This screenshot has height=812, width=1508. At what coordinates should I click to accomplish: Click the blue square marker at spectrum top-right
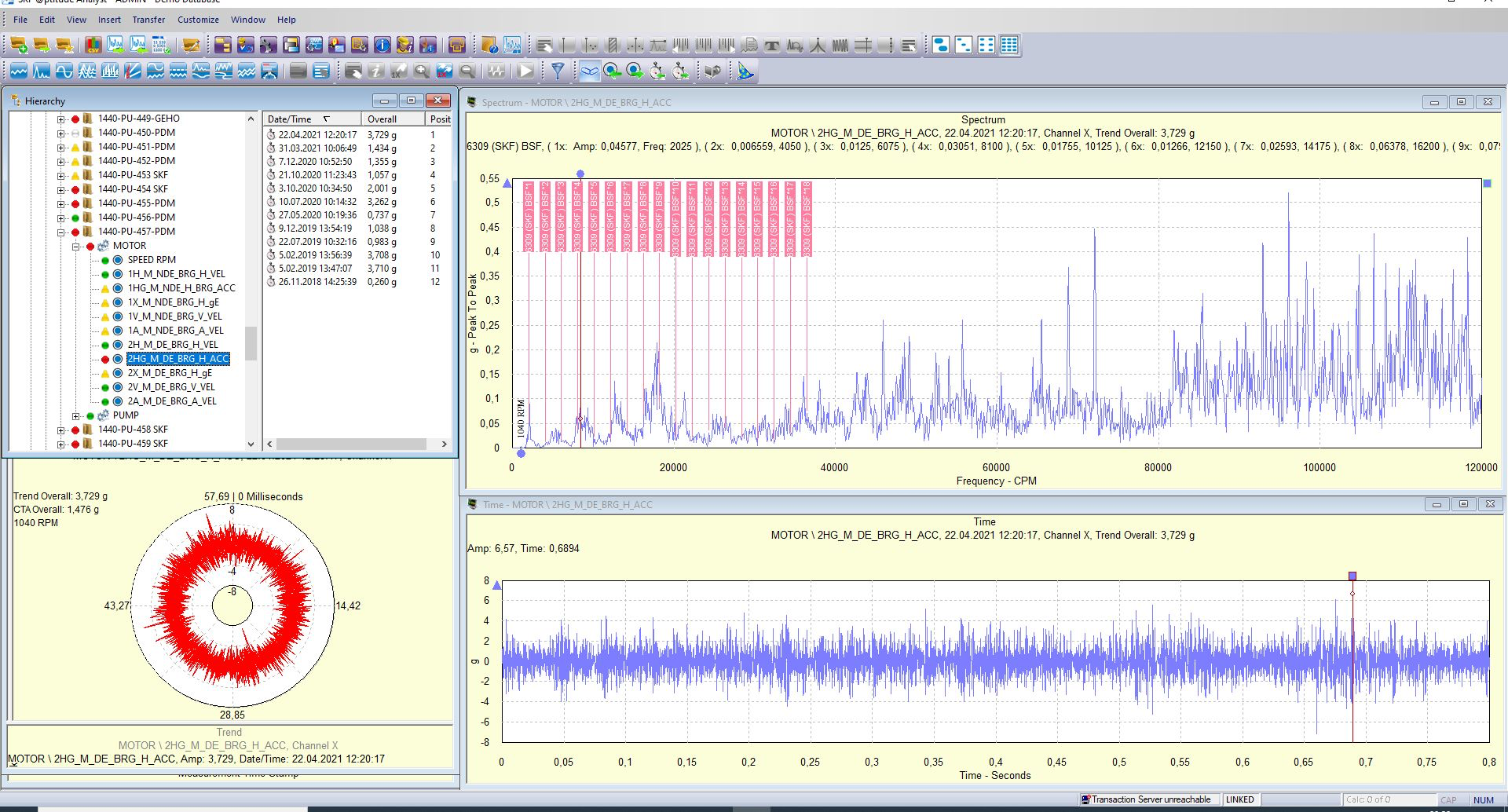[1487, 184]
